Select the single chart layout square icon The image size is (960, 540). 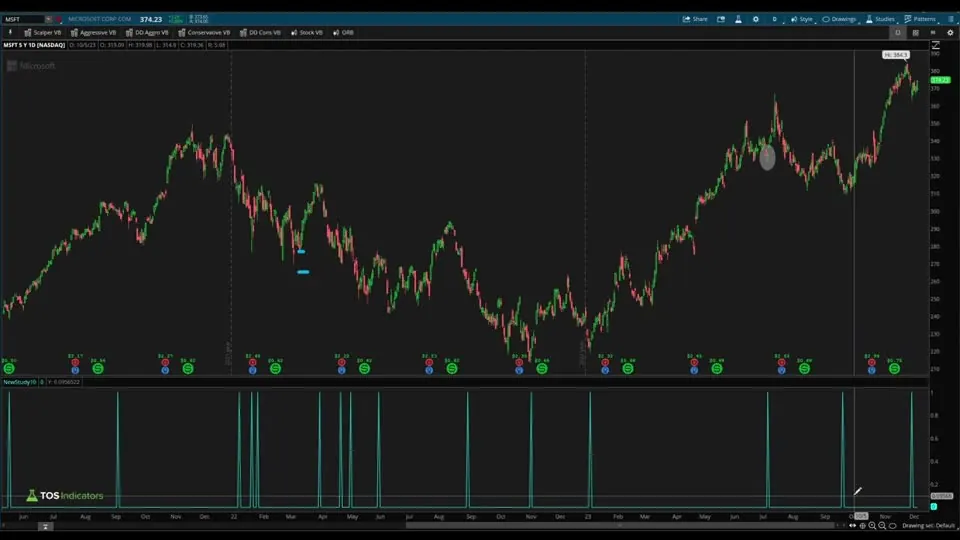click(x=898, y=32)
